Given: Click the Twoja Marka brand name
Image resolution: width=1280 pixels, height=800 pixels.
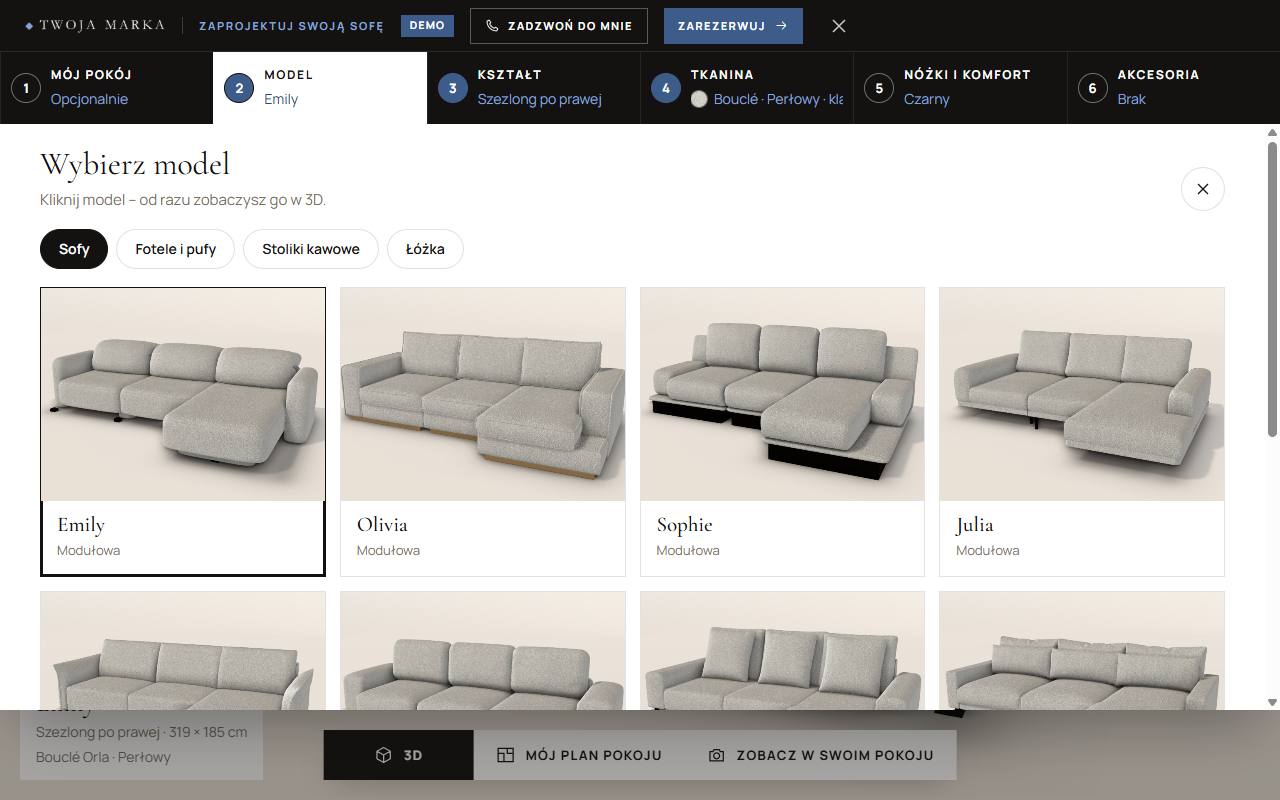Looking at the screenshot, I should (102, 26).
